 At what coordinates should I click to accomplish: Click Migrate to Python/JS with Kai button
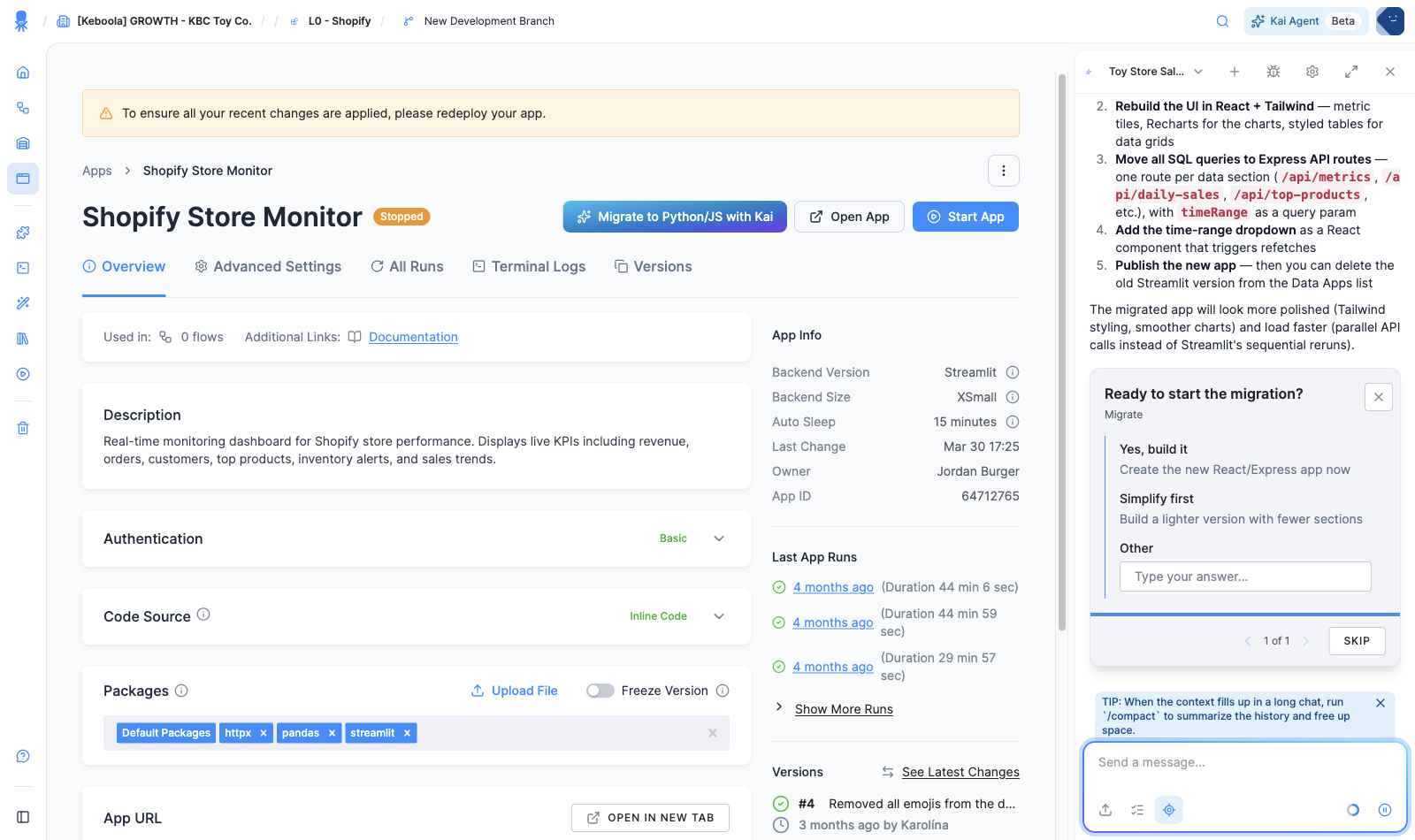pyautogui.click(x=675, y=217)
